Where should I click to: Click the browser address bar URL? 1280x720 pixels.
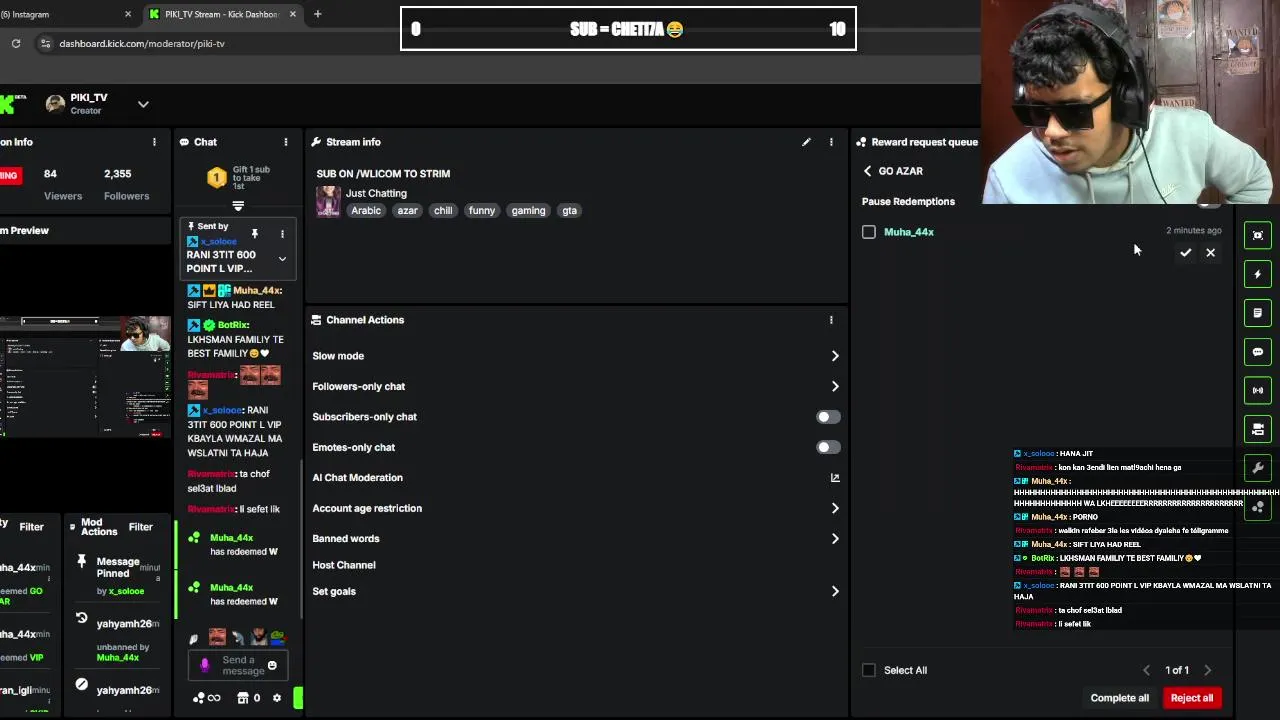(142, 43)
